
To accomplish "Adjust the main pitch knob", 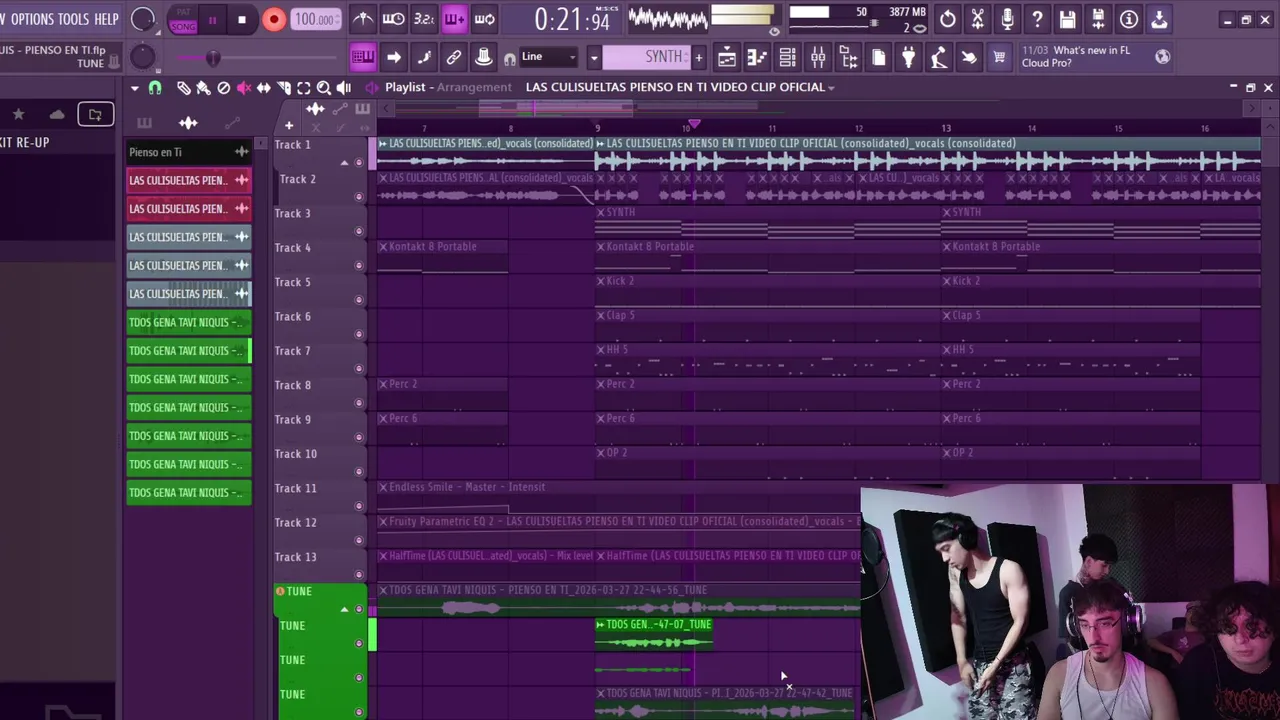I will [143, 57].
